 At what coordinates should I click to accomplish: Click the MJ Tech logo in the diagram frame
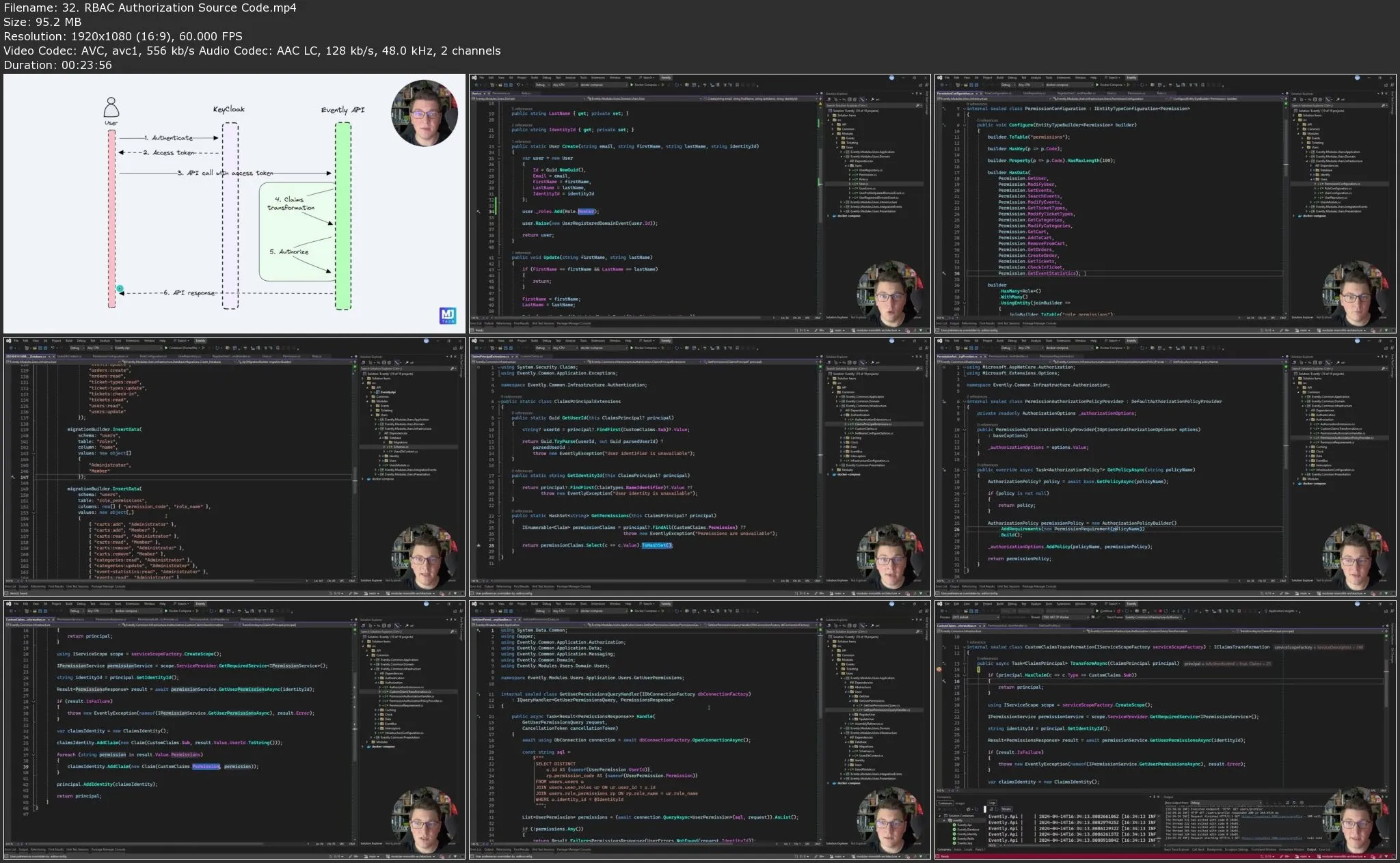tap(448, 316)
